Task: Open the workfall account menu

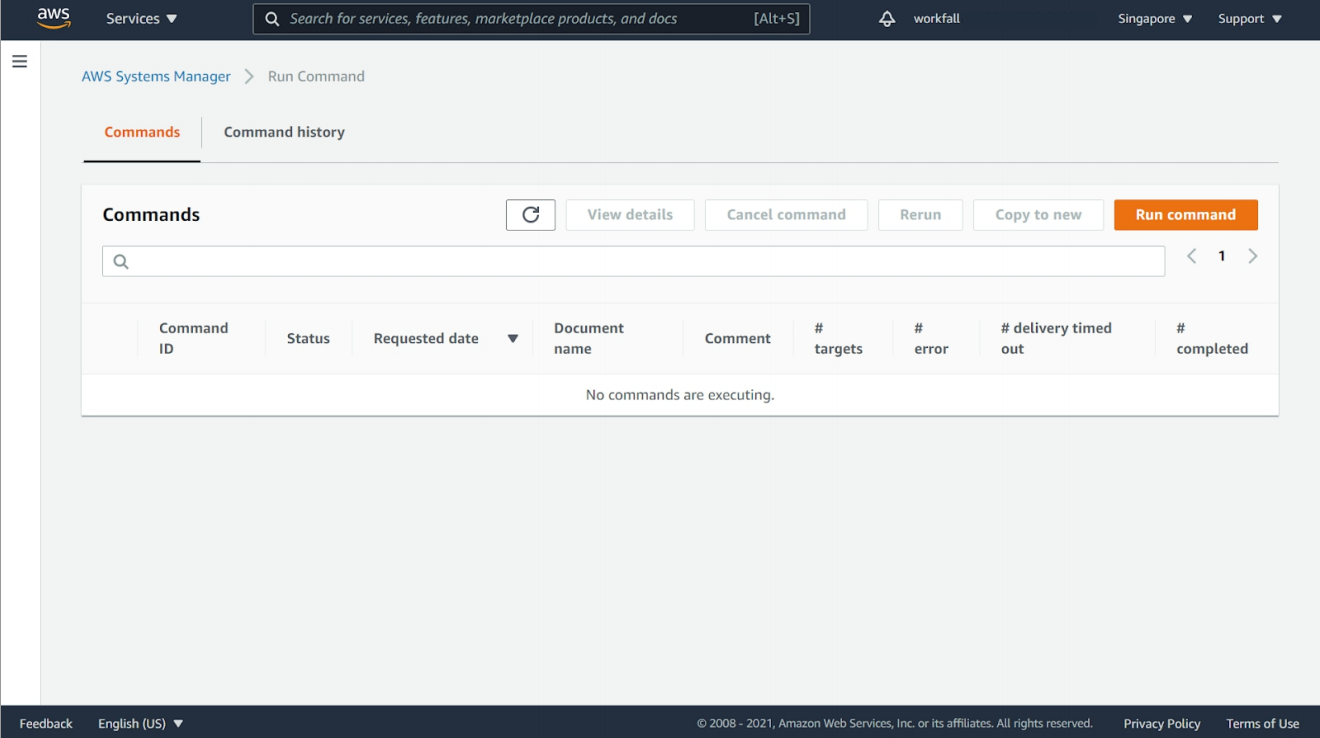Action: pos(937,19)
